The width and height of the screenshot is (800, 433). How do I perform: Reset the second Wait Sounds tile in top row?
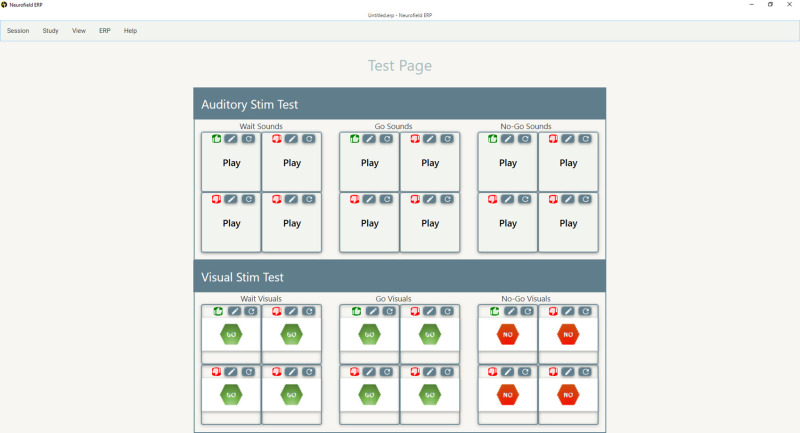point(309,139)
